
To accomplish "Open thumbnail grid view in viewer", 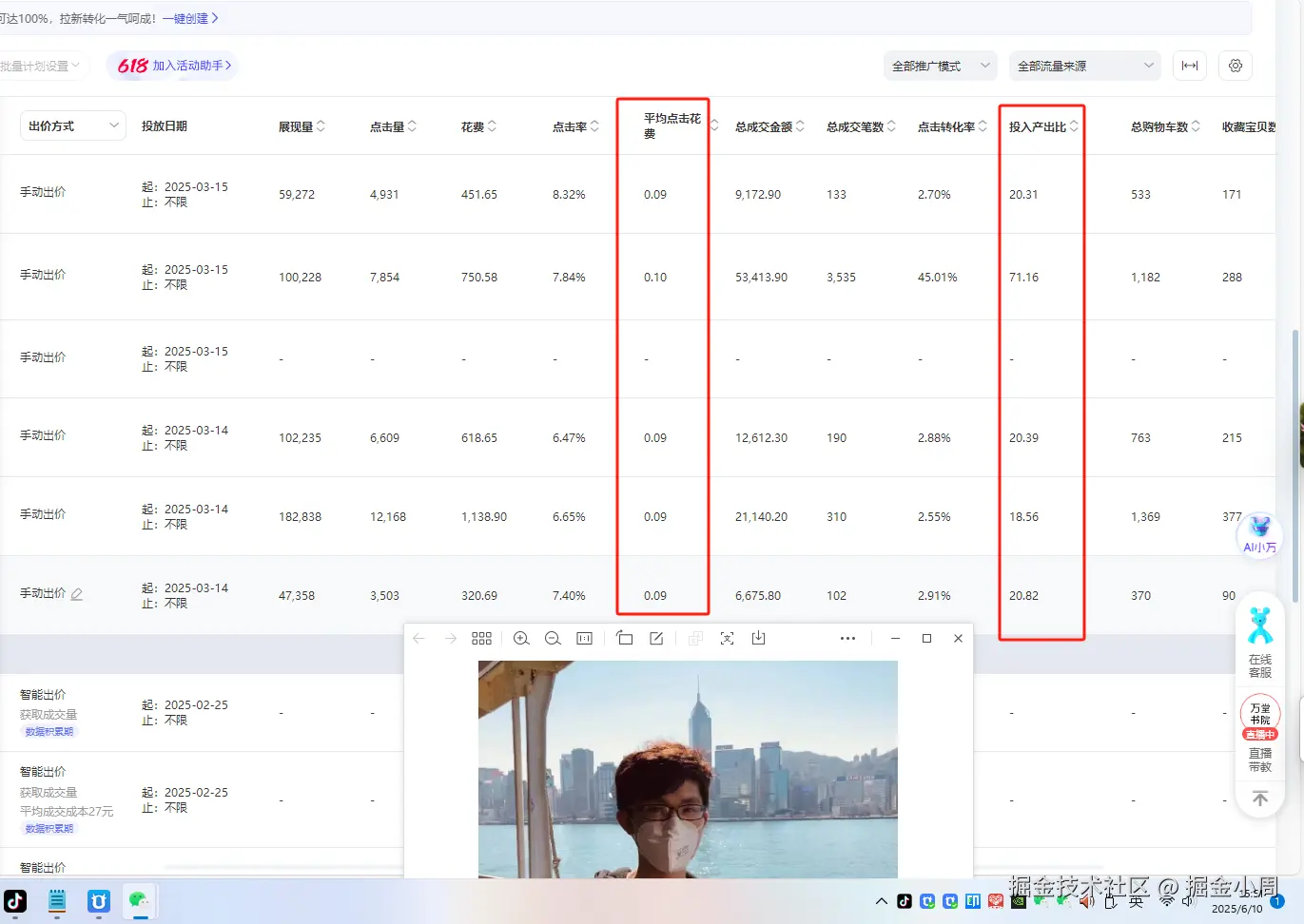I will 482,639.
